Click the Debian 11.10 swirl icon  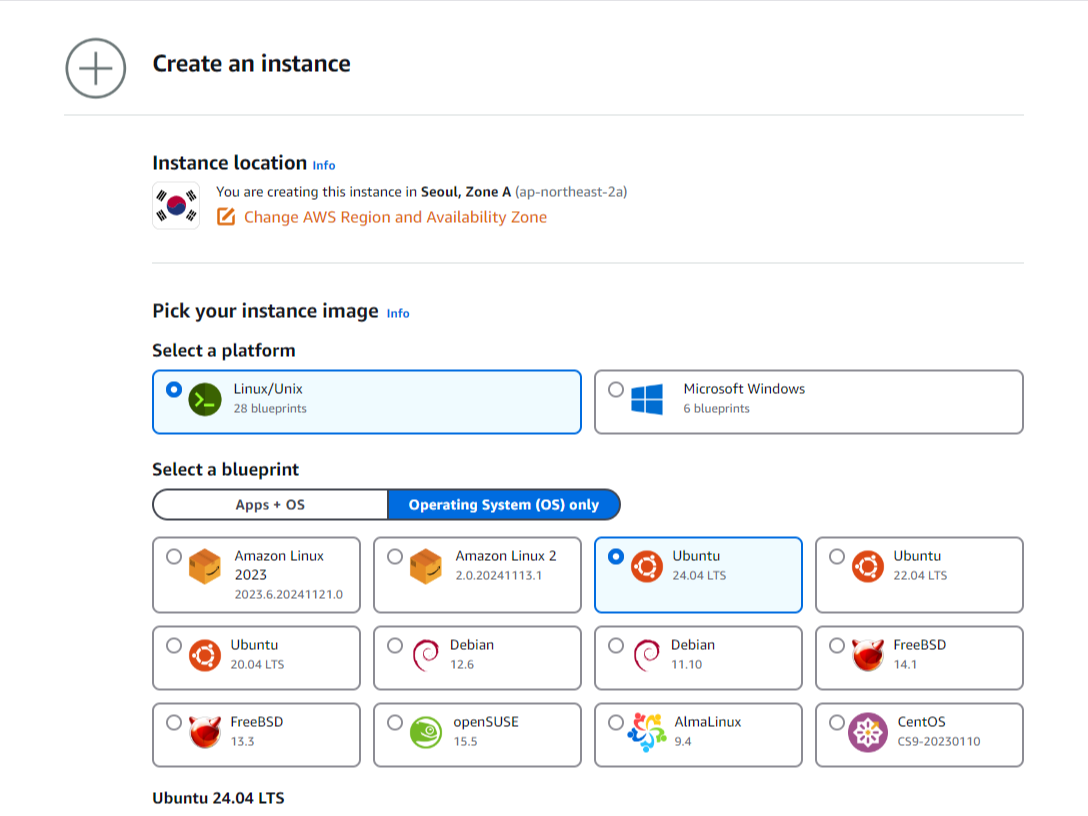coord(647,656)
